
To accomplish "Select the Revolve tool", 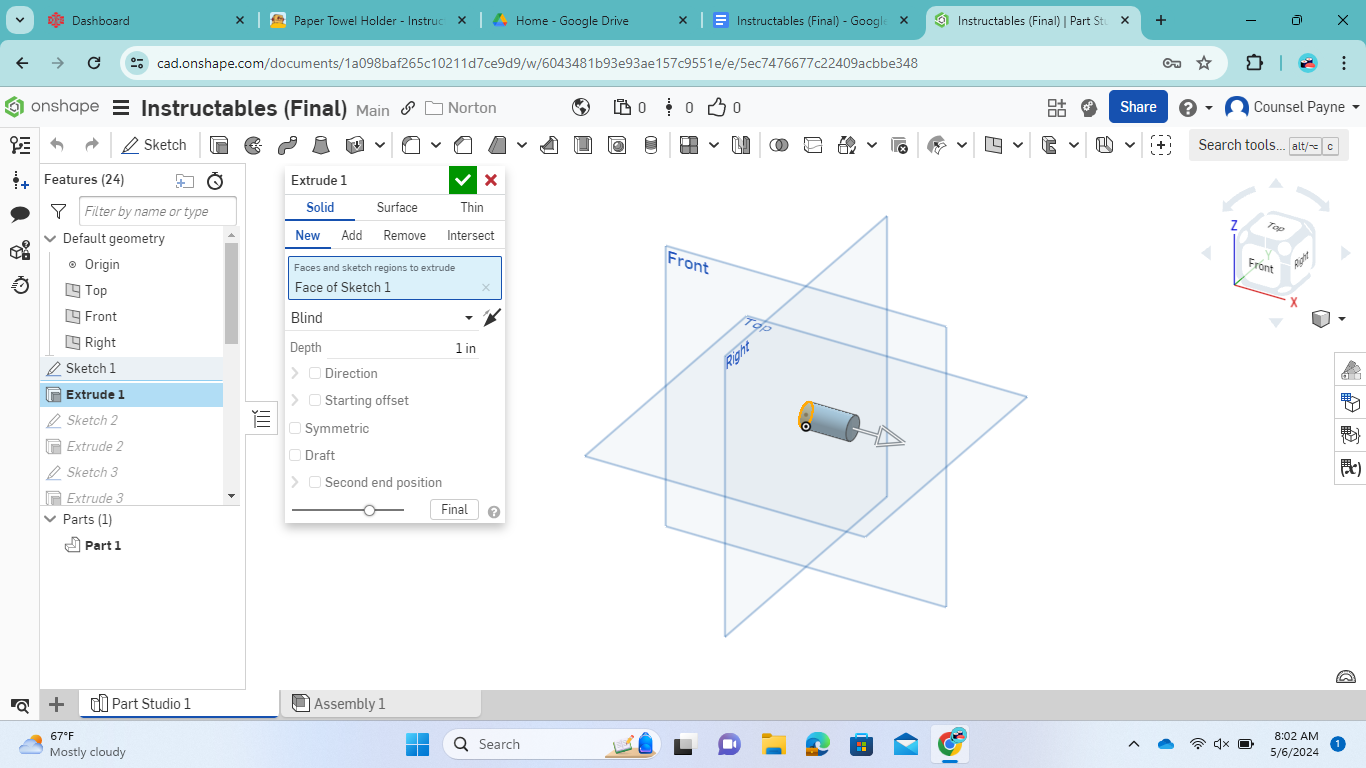I will tap(253, 145).
